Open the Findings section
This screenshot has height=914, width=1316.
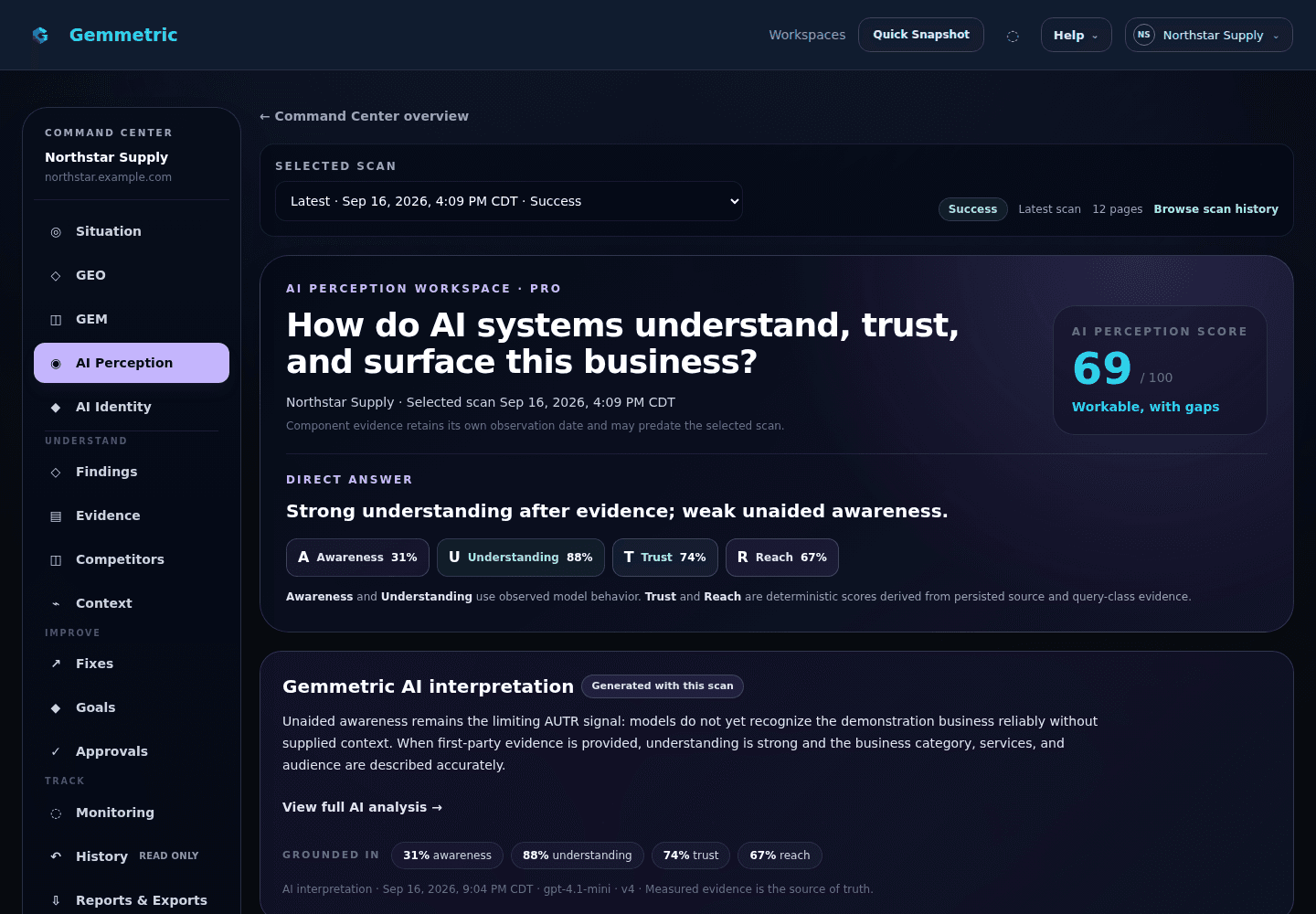pos(132,472)
